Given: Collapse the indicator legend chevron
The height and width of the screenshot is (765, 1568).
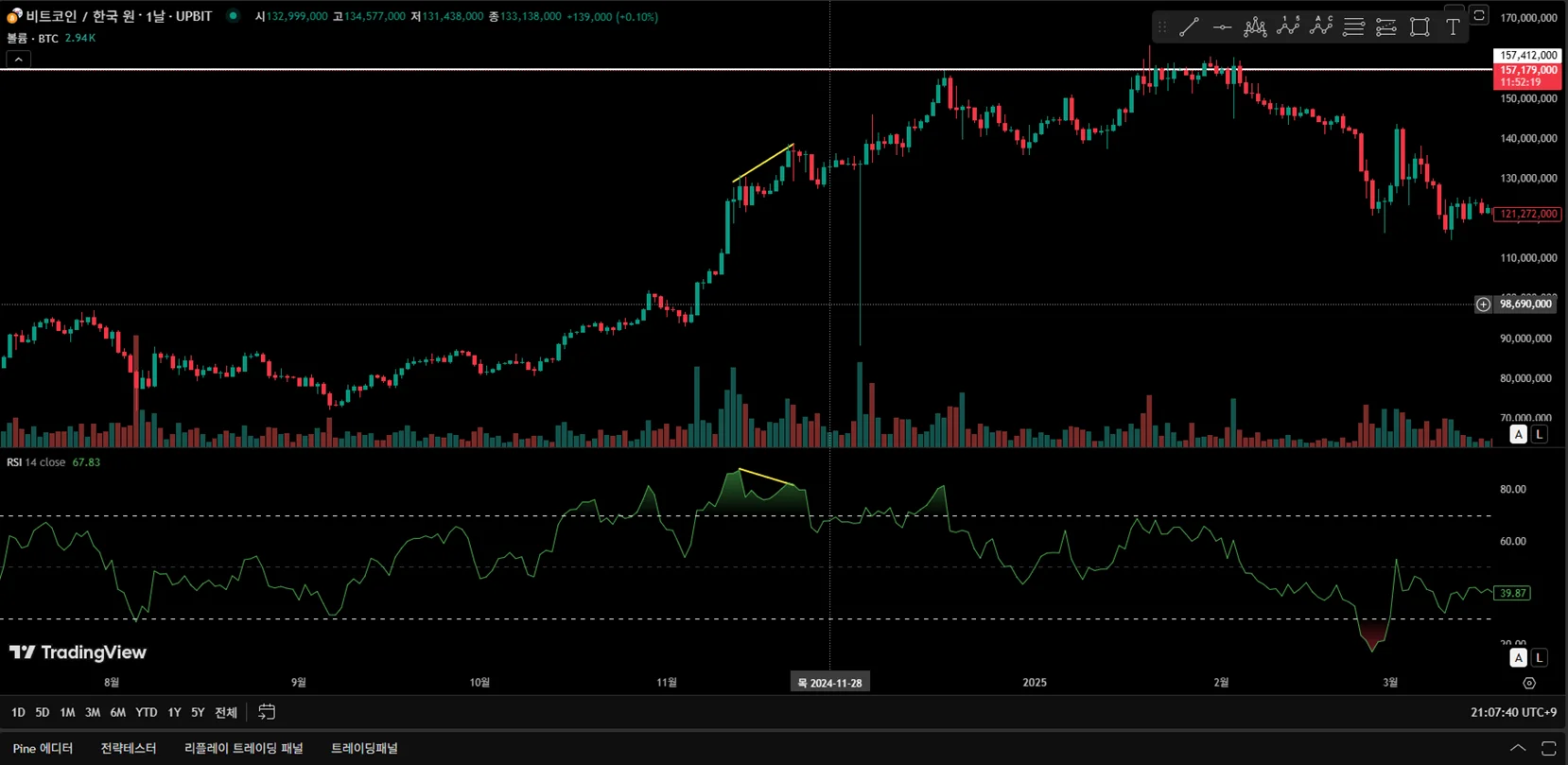Looking at the screenshot, I should click(18, 59).
